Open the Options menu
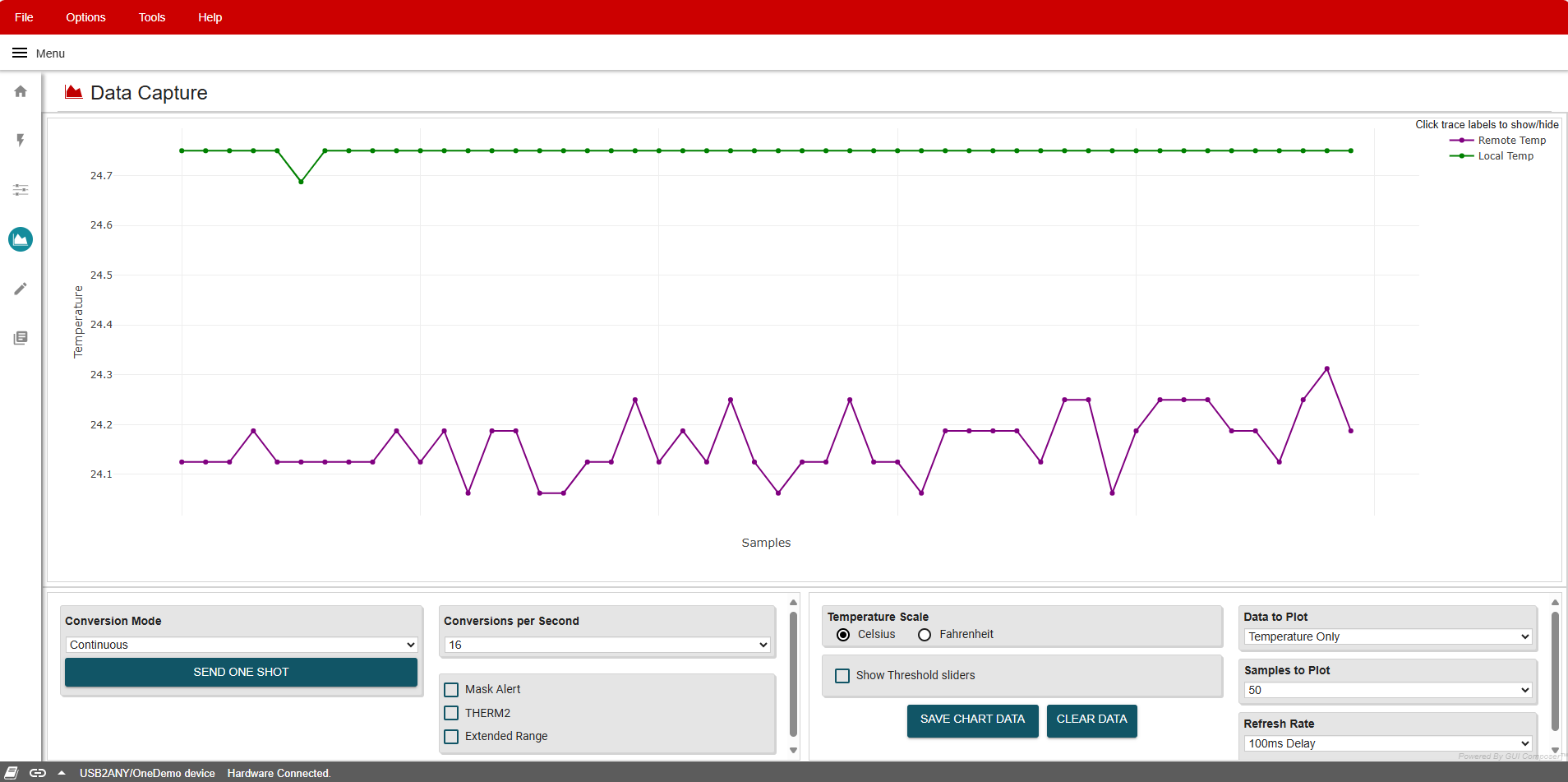The image size is (1568, 782). [x=85, y=17]
